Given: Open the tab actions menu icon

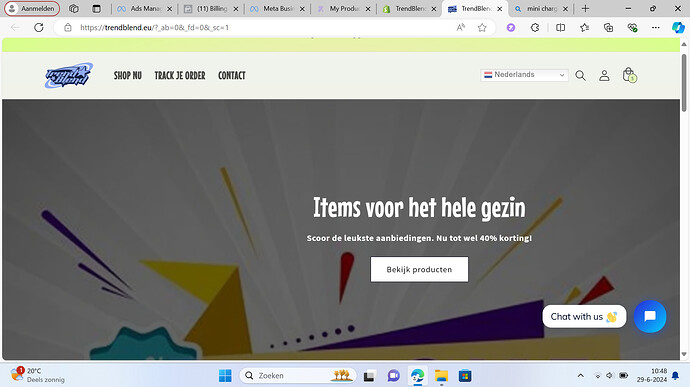Looking at the screenshot, I should [x=96, y=8].
